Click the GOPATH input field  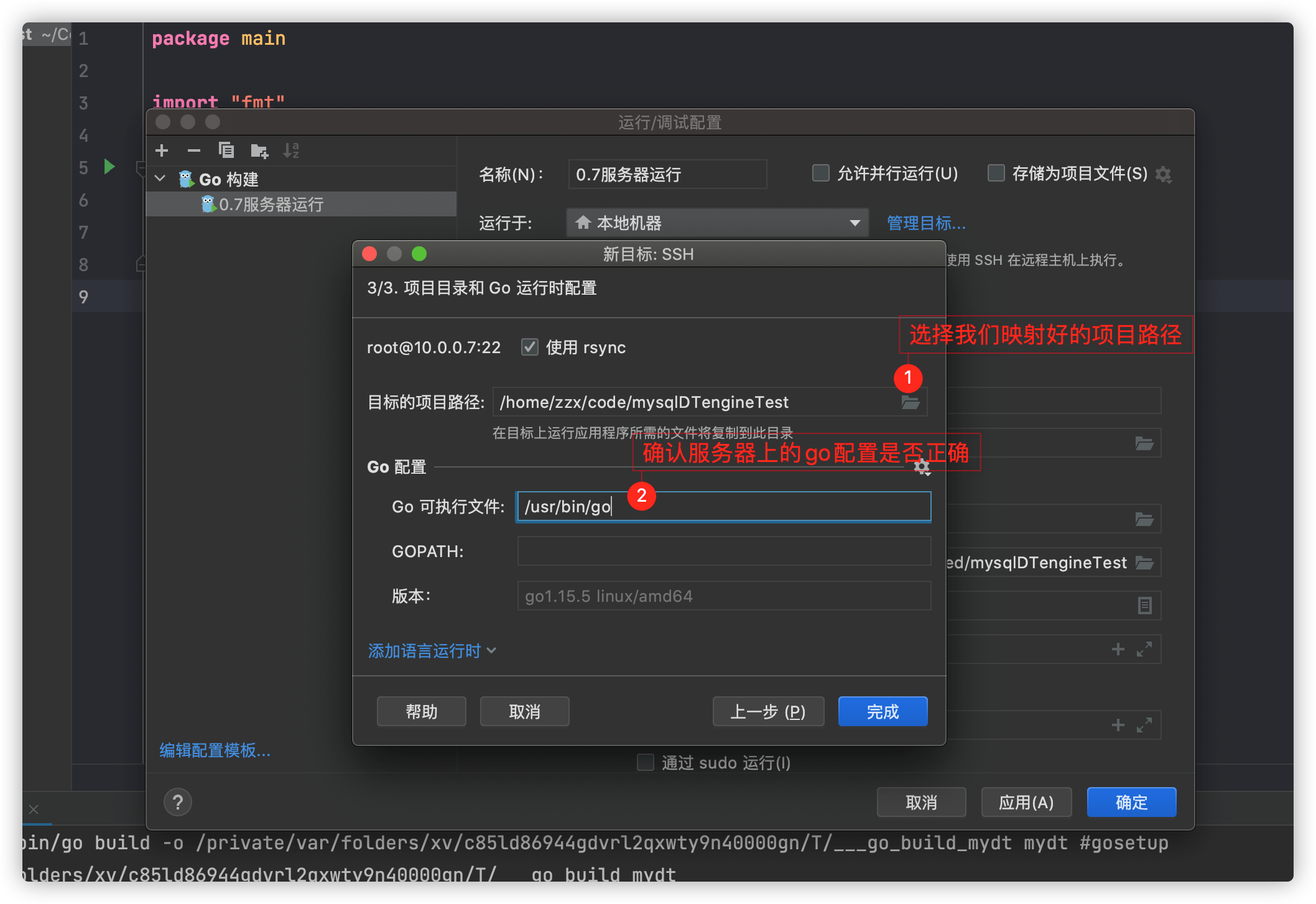(x=723, y=551)
